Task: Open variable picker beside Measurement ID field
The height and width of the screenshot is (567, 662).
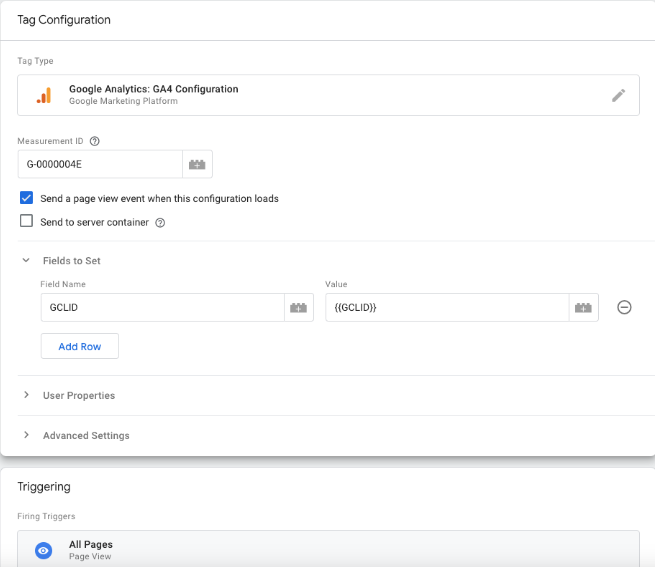Action: [197, 165]
